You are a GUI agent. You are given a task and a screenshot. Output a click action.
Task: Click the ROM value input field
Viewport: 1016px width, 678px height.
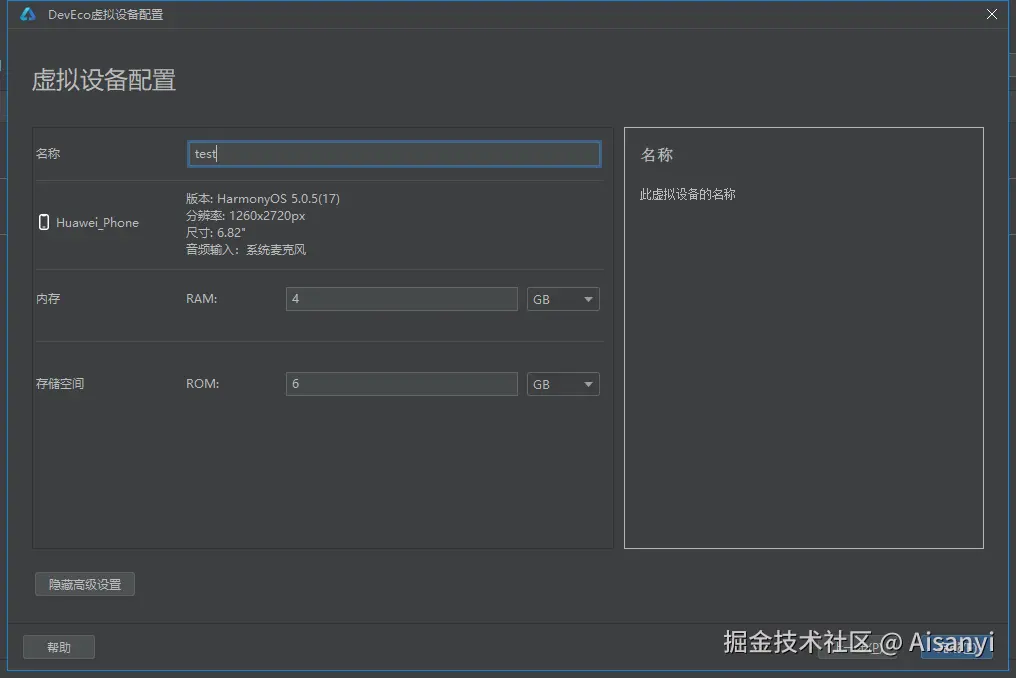click(x=402, y=384)
